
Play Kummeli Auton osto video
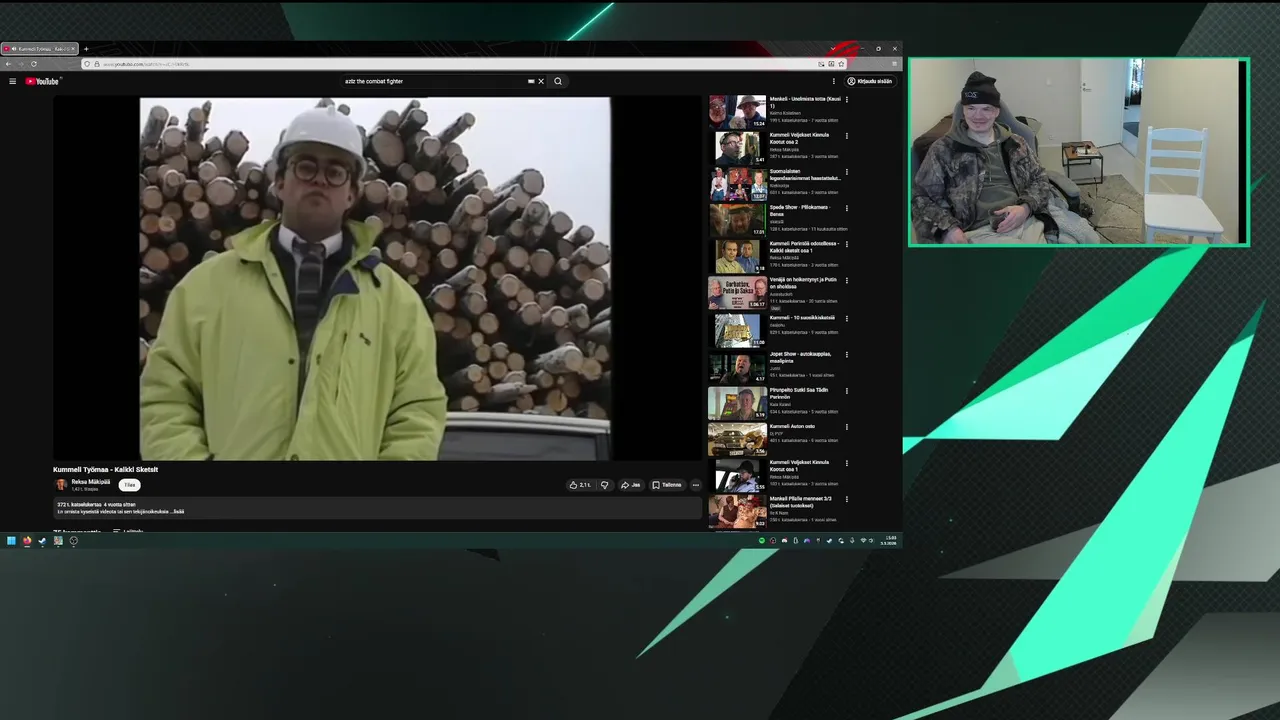tap(737, 439)
